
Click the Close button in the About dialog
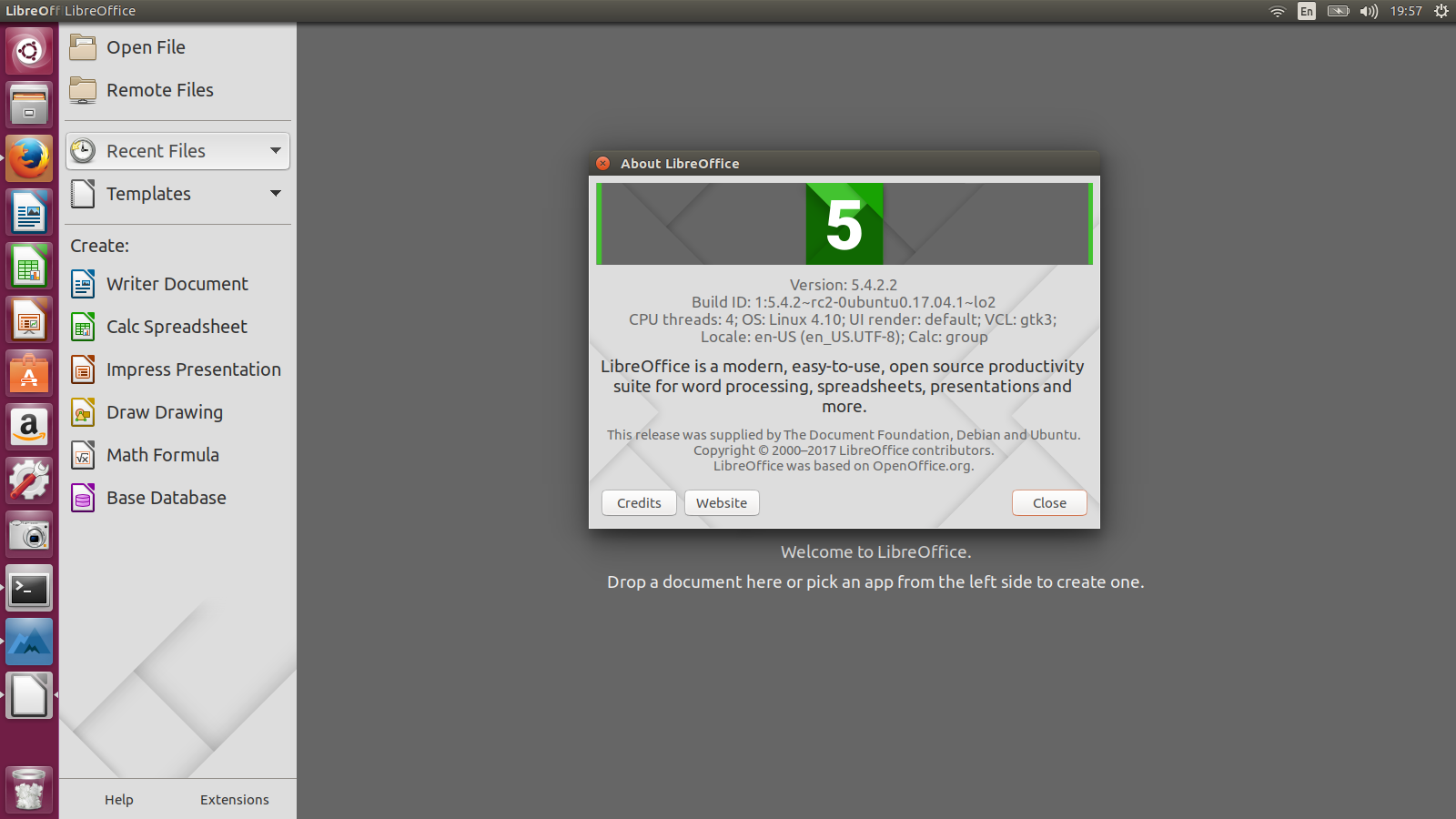click(x=1049, y=503)
